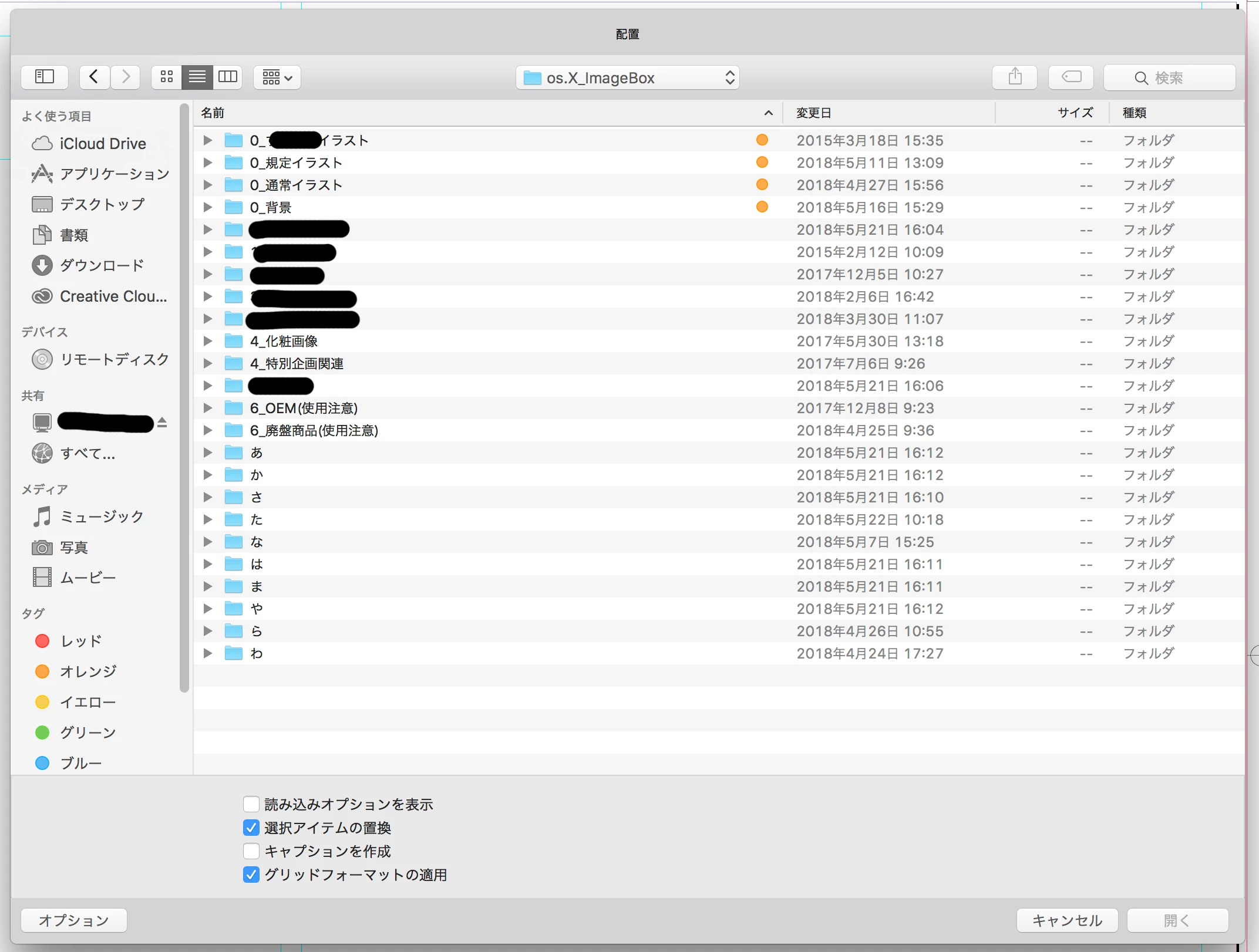This screenshot has width=1259, height=952.
Task: Open the ダウンロード sidebar folder
Action: 101,266
